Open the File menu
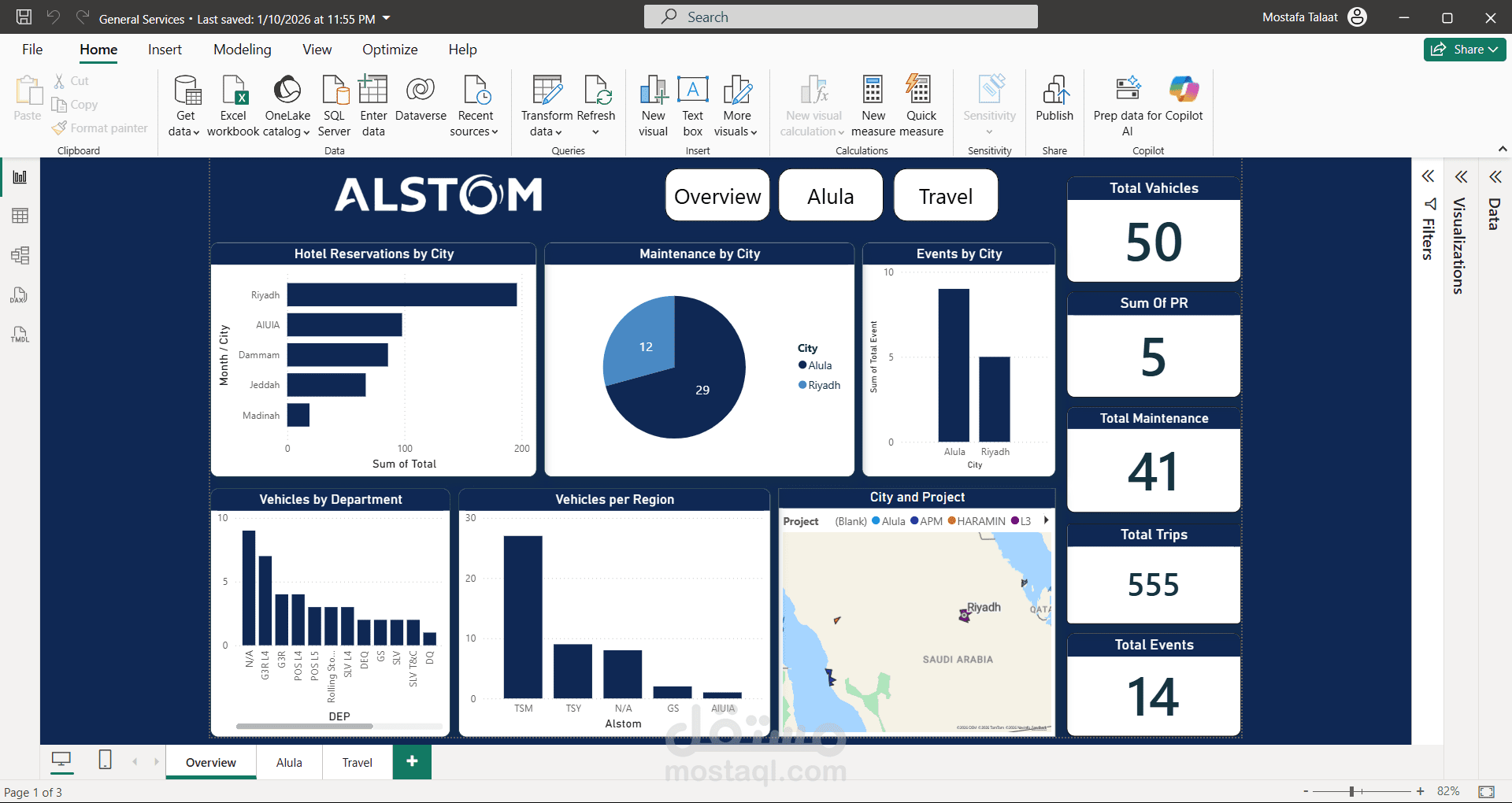 coord(32,50)
